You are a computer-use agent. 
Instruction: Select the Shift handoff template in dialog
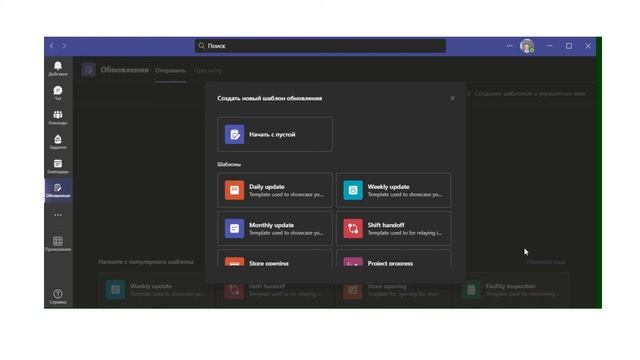coord(393,229)
